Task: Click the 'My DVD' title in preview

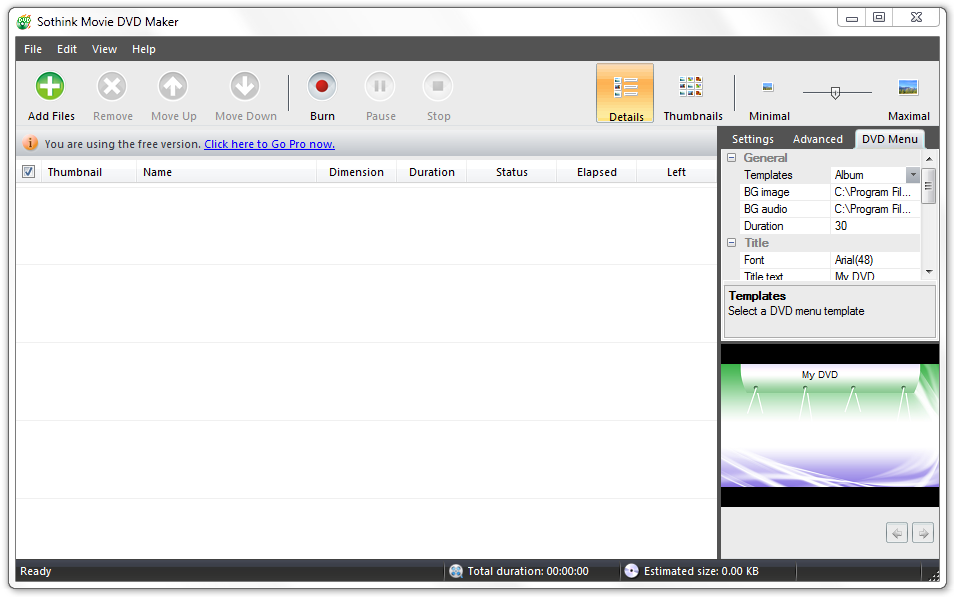Action: [820, 374]
